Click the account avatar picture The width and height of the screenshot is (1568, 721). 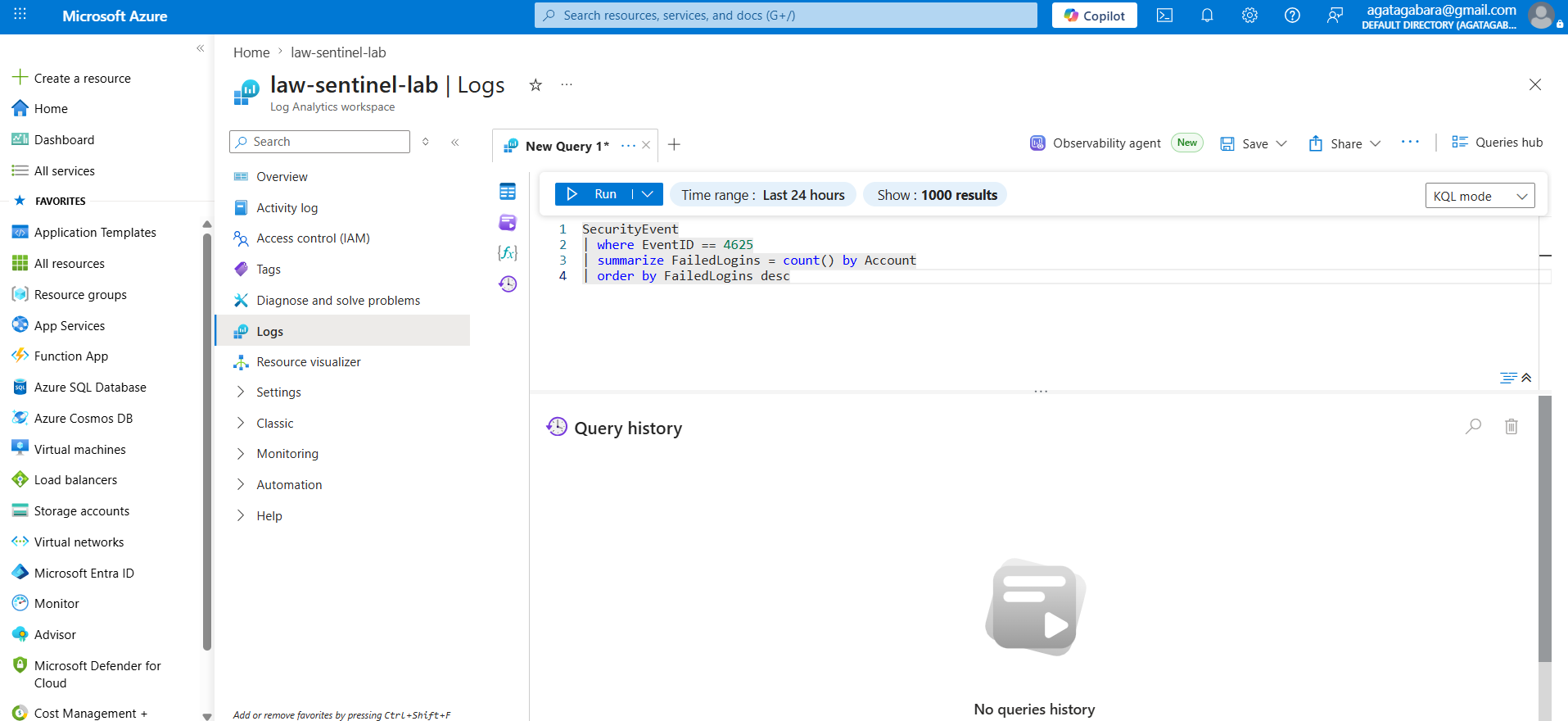click(1541, 16)
